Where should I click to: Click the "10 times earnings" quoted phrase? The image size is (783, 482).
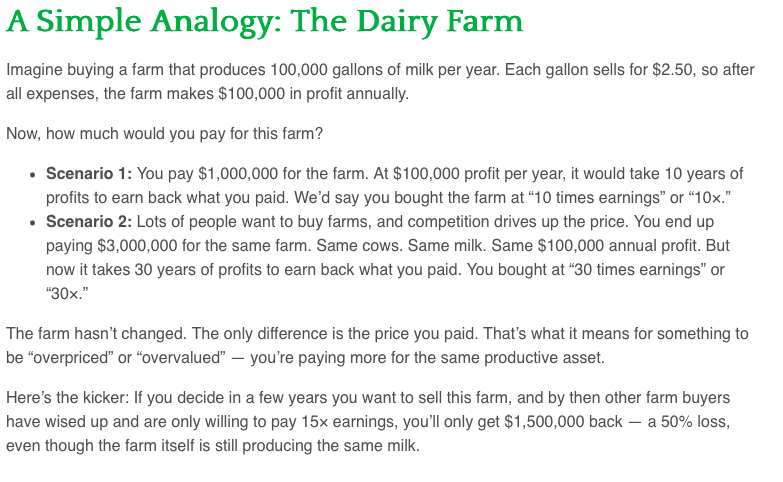click(x=552, y=197)
